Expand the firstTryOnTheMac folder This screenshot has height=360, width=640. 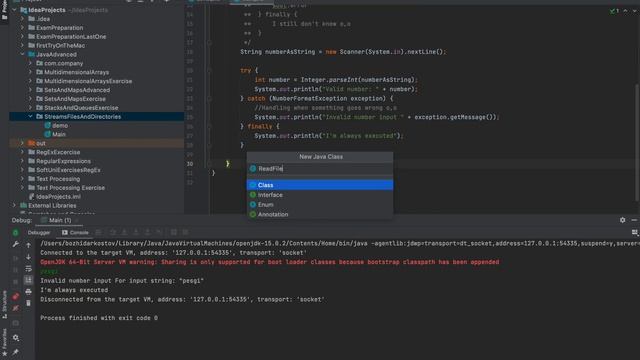22,45
